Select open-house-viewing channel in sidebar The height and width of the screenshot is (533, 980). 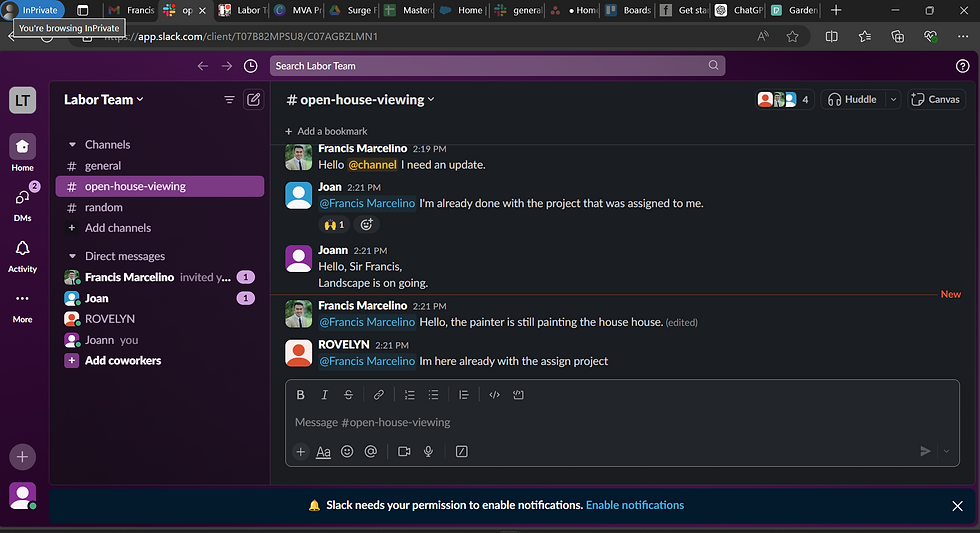click(x=160, y=186)
